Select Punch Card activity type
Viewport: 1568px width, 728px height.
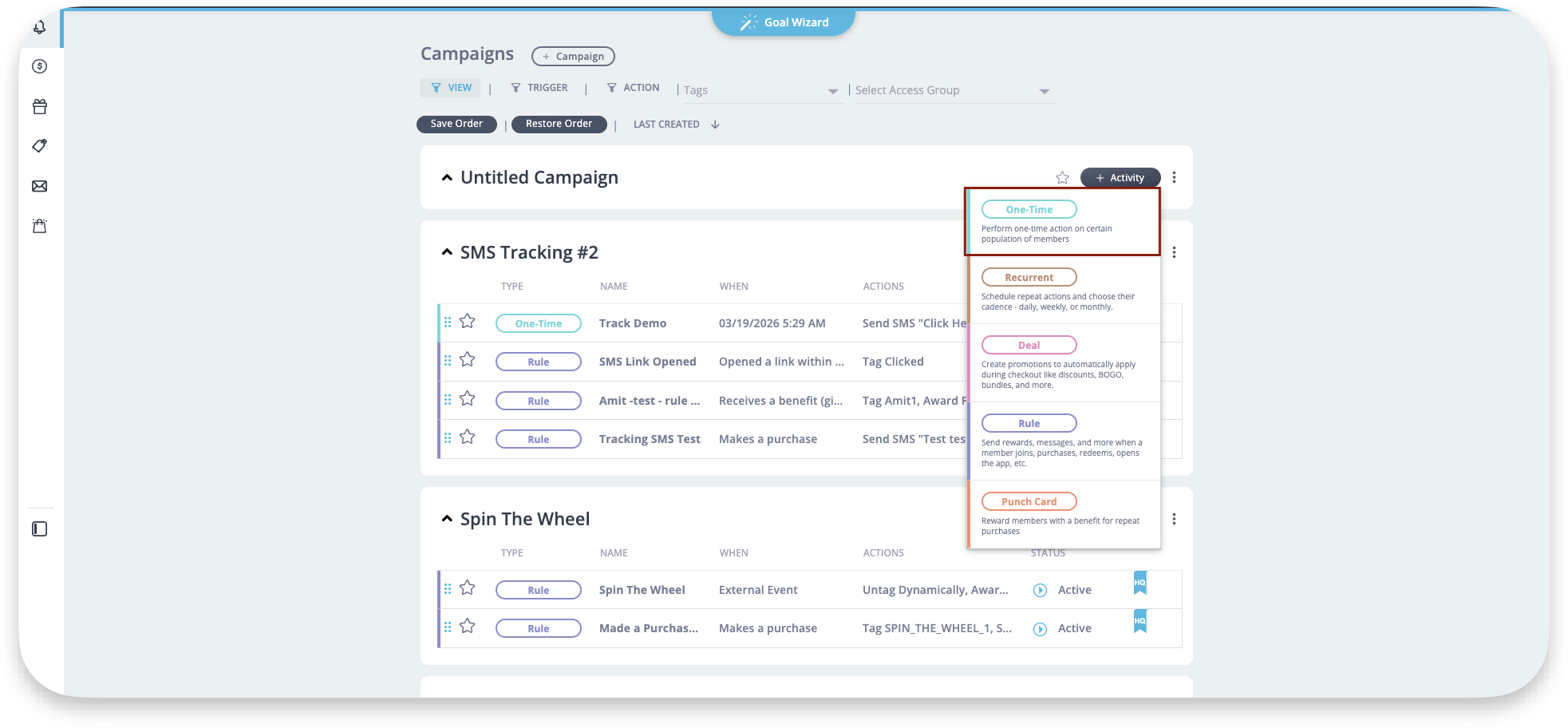tap(1029, 501)
